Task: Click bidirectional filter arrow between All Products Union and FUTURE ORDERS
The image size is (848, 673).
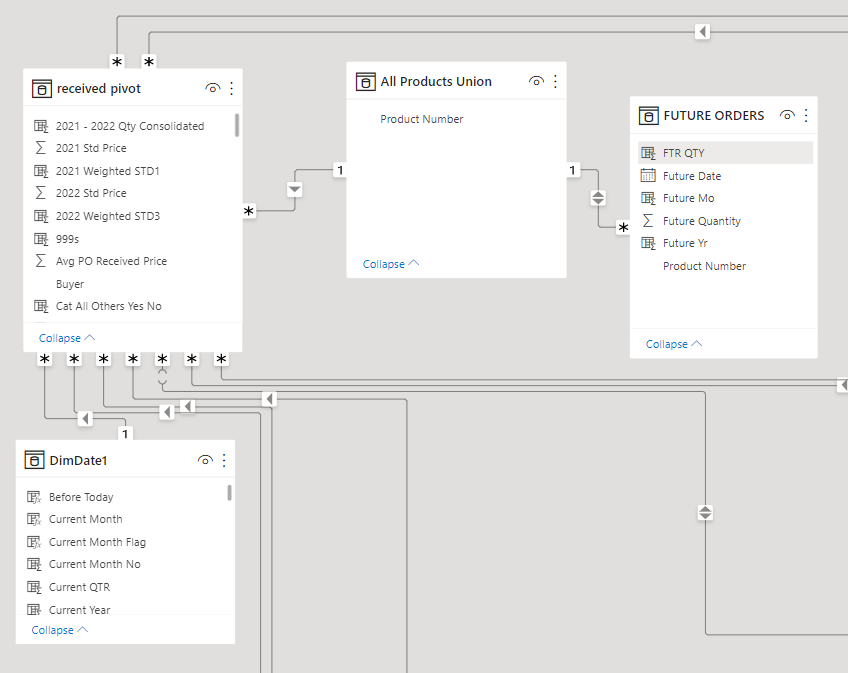Action: (598, 198)
